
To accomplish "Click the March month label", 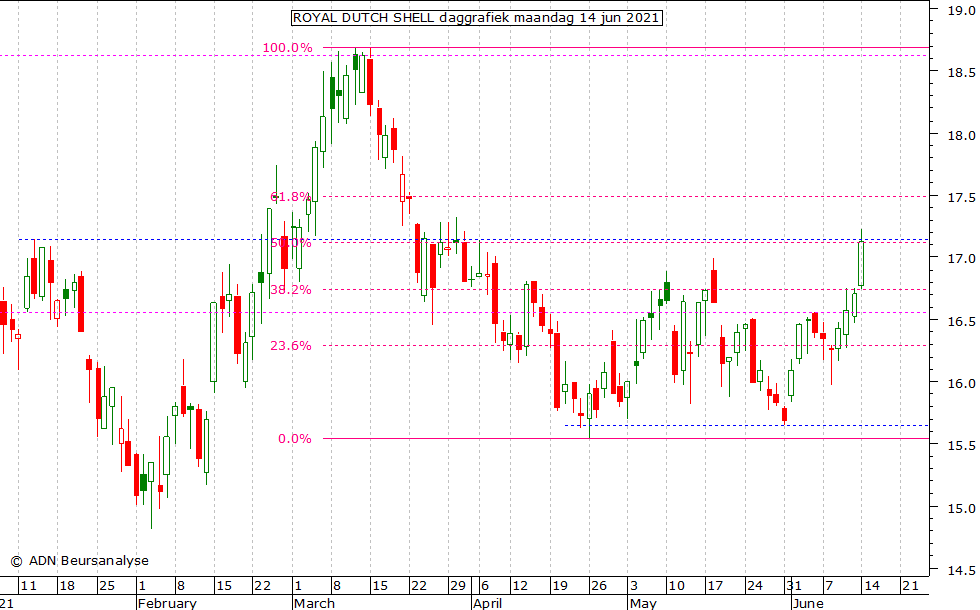I will tap(314, 603).
